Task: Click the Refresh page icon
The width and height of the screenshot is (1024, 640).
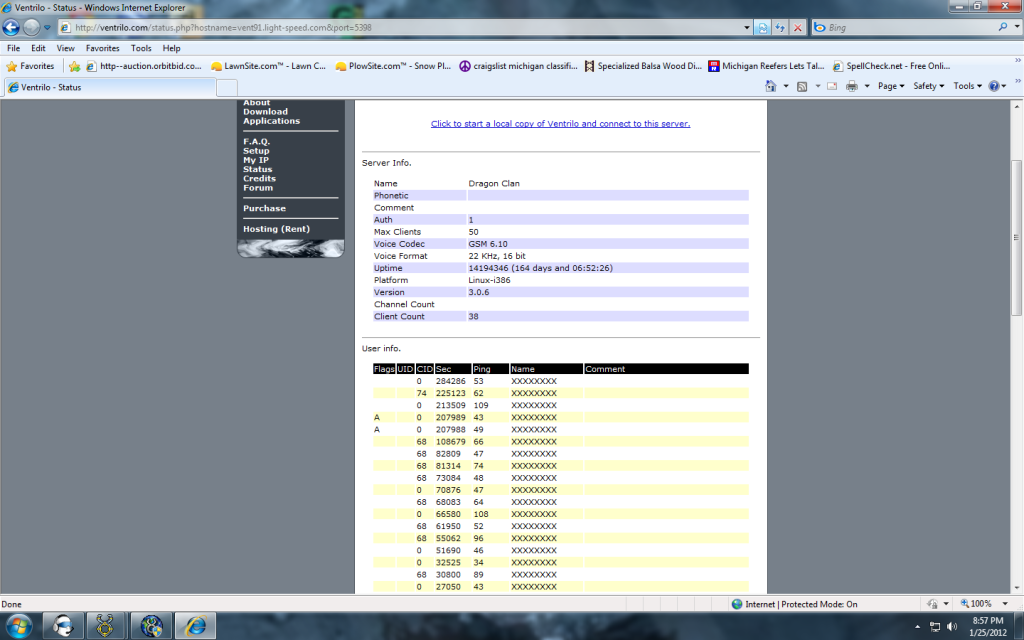Action: coord(780,27)
